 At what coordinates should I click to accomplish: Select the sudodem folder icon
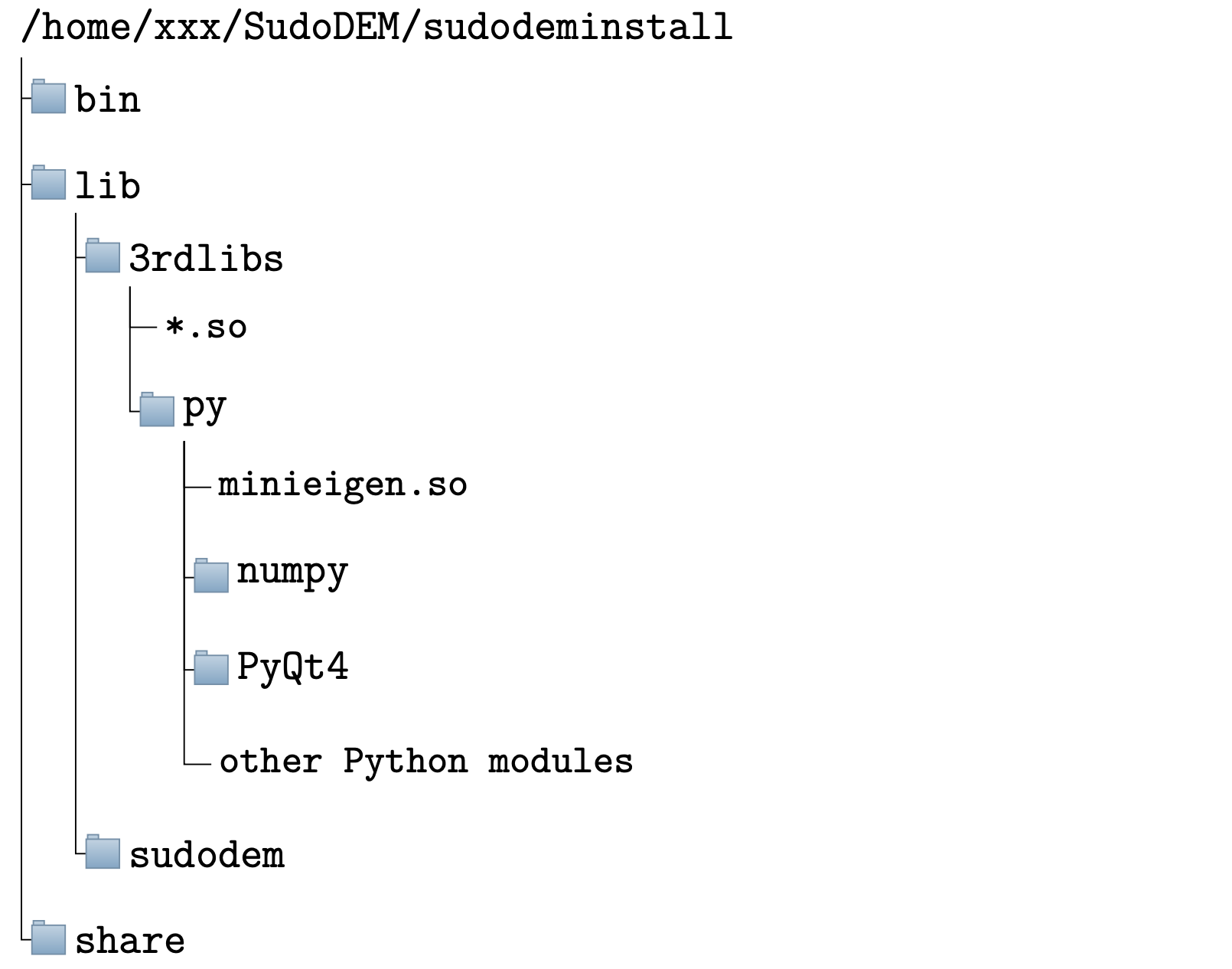[103, 853]
